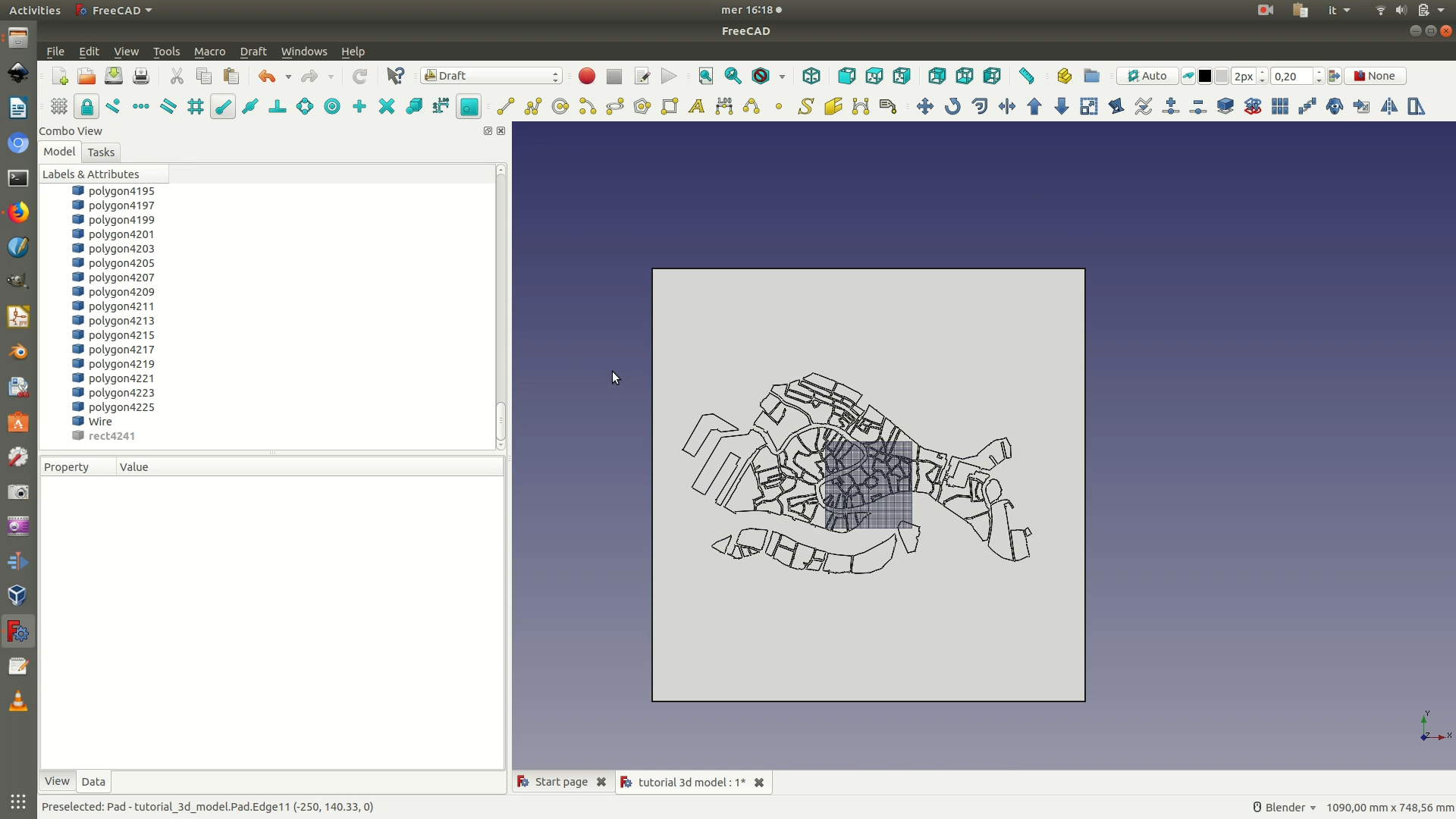
Task: Open the File menu
Action: pos(55,52)
